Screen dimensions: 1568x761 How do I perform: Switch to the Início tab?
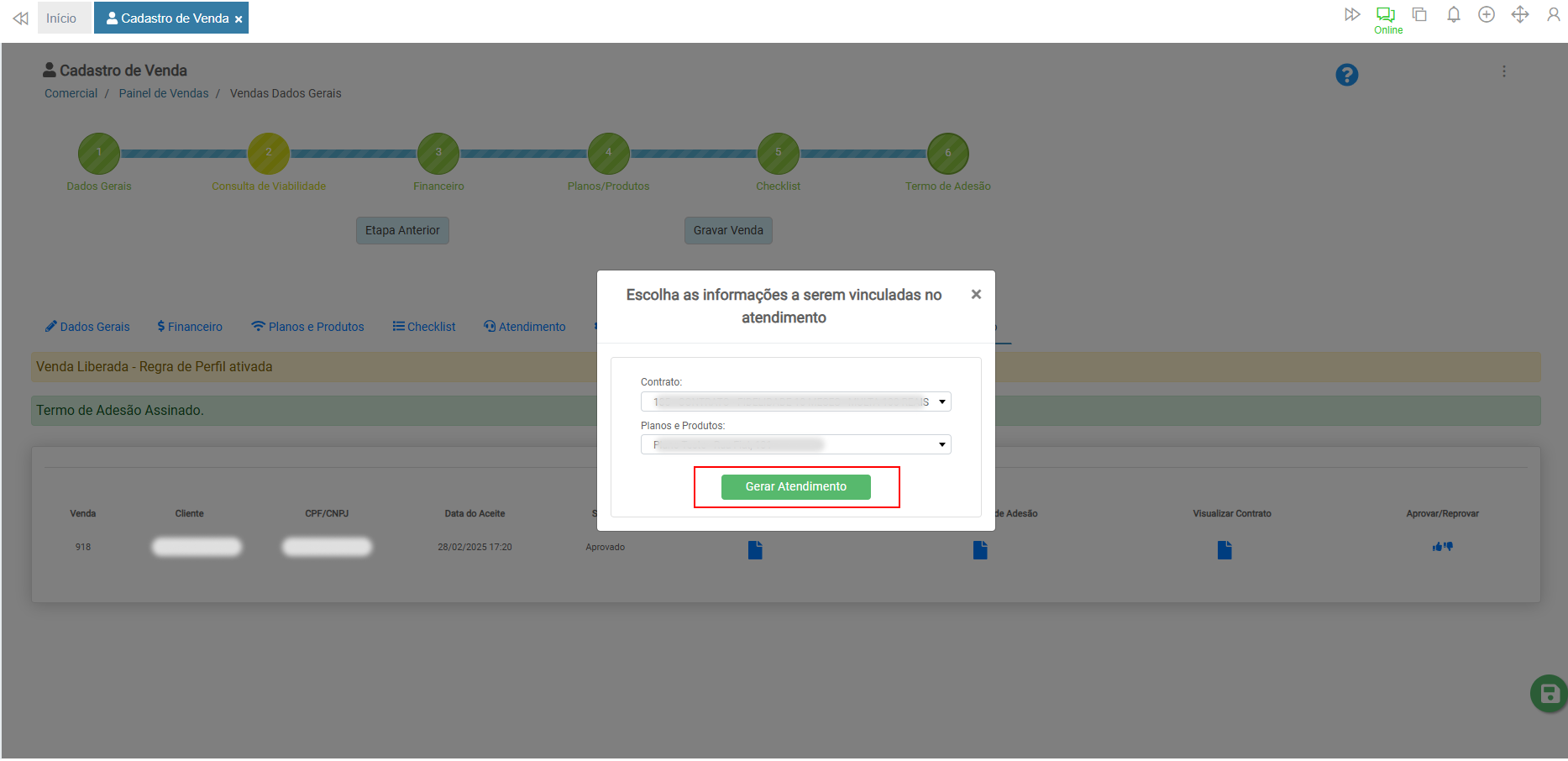click(61, 18)
